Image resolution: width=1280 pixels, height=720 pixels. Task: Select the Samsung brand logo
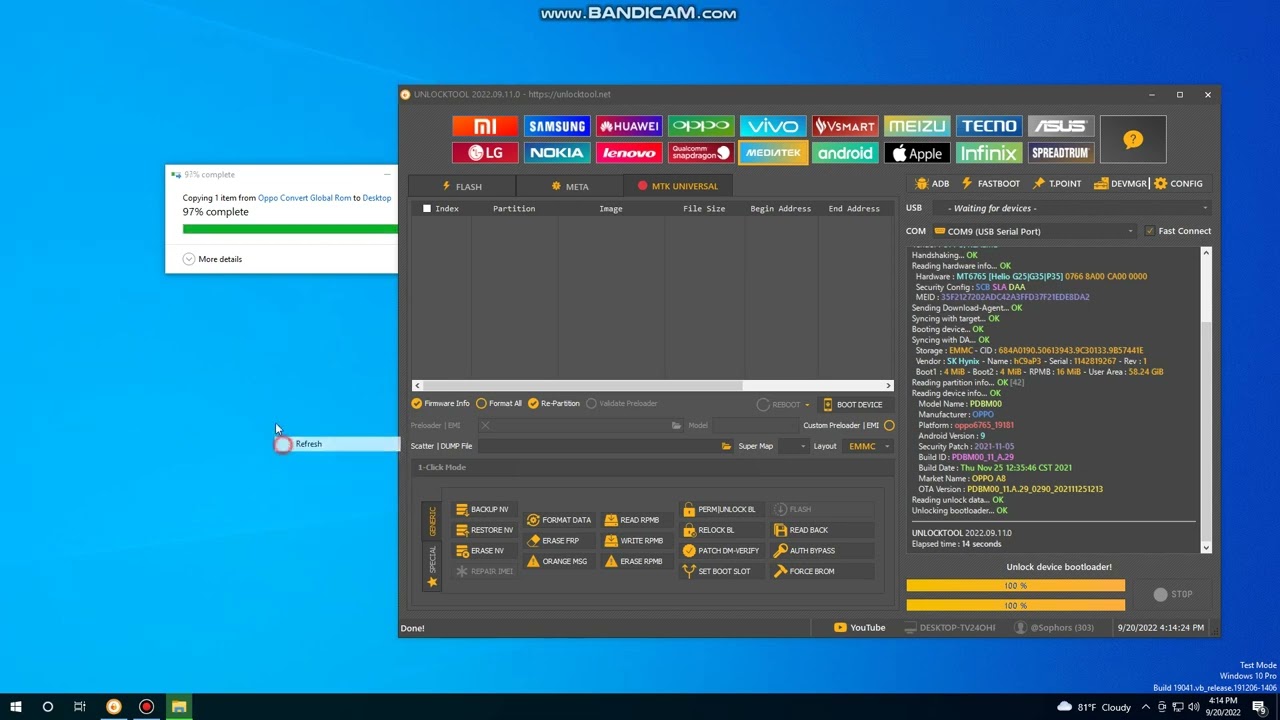pyautogui.click(x=557, y=126)
